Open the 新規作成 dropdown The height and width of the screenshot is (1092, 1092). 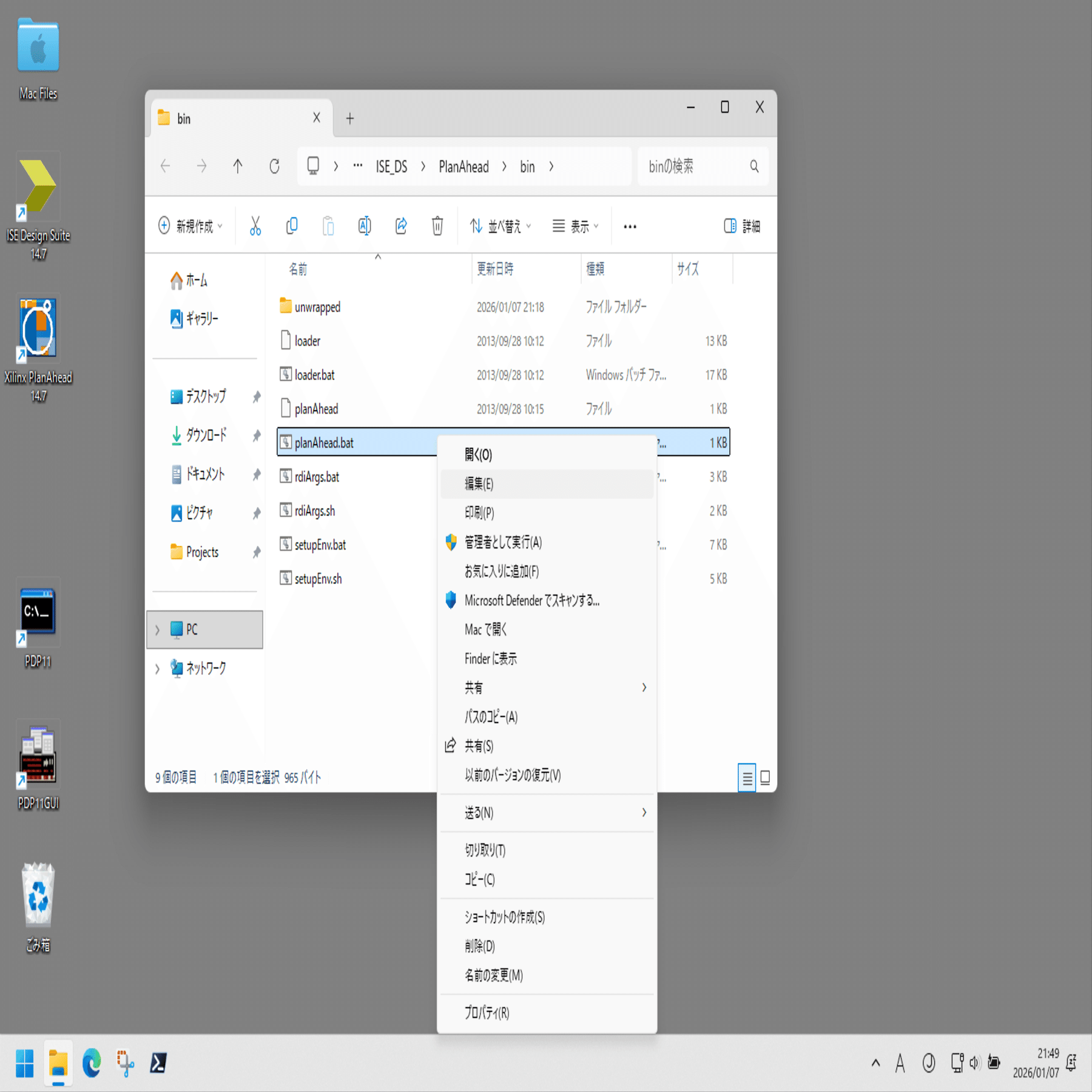point(190,226)
